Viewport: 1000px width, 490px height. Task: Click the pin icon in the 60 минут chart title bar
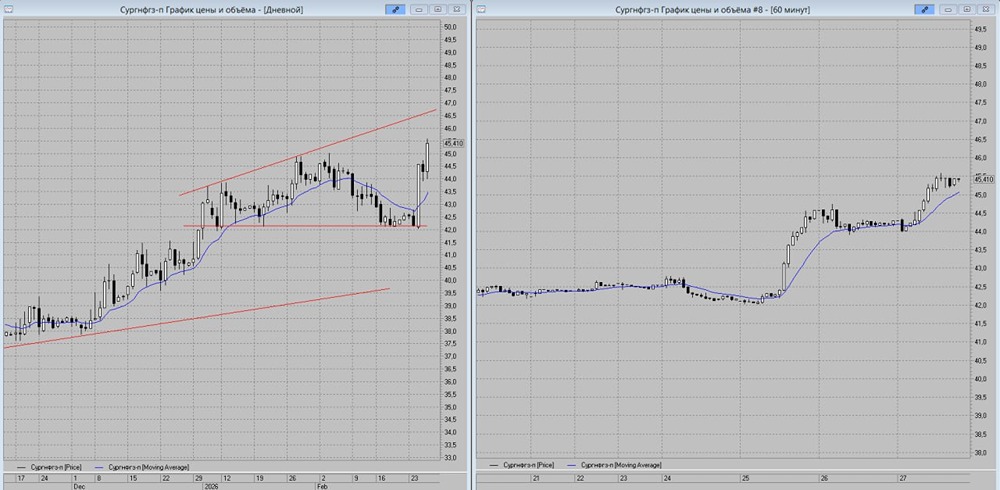pos(924,9)
